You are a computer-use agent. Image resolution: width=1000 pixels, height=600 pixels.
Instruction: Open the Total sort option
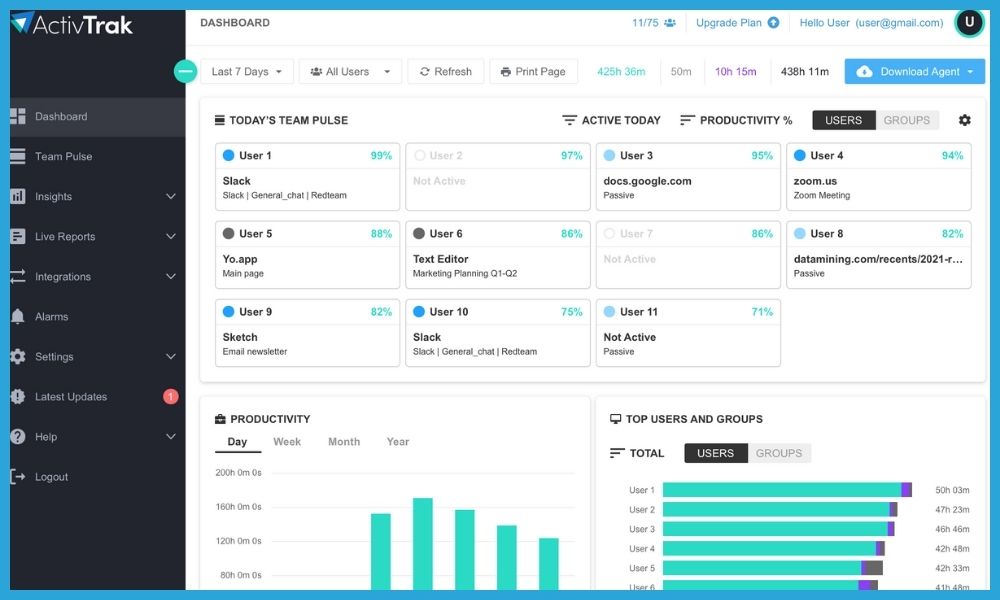tap(637, 453)
